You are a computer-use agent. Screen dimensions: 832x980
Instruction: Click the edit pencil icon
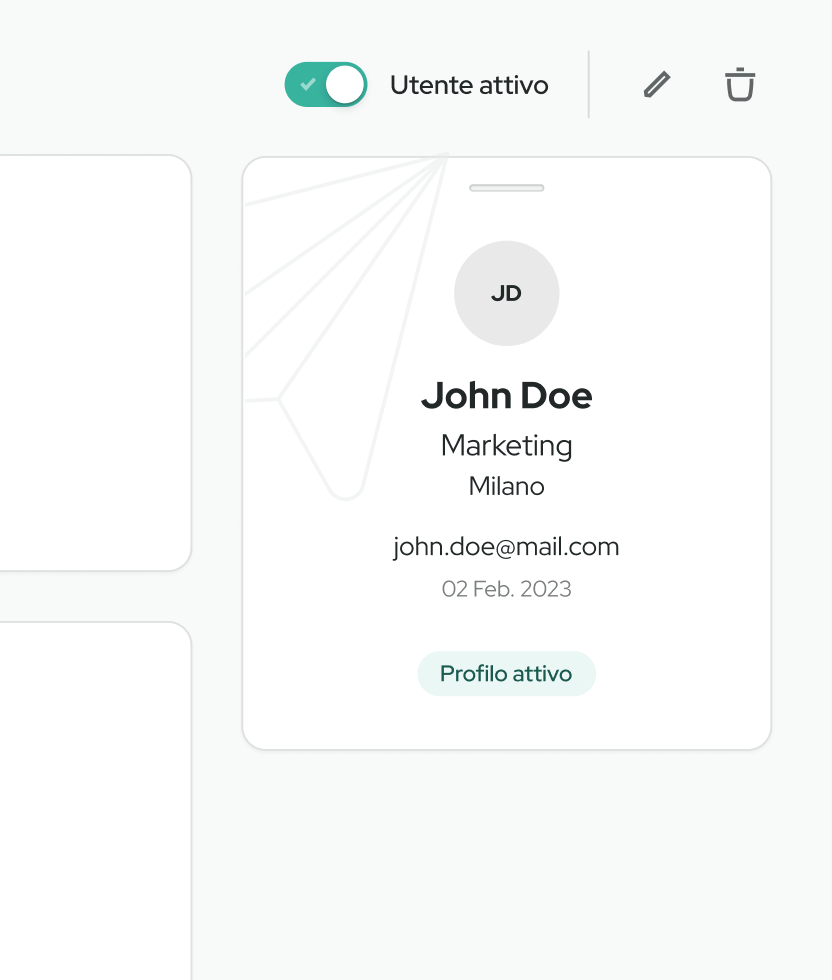[x=656, y=85]
